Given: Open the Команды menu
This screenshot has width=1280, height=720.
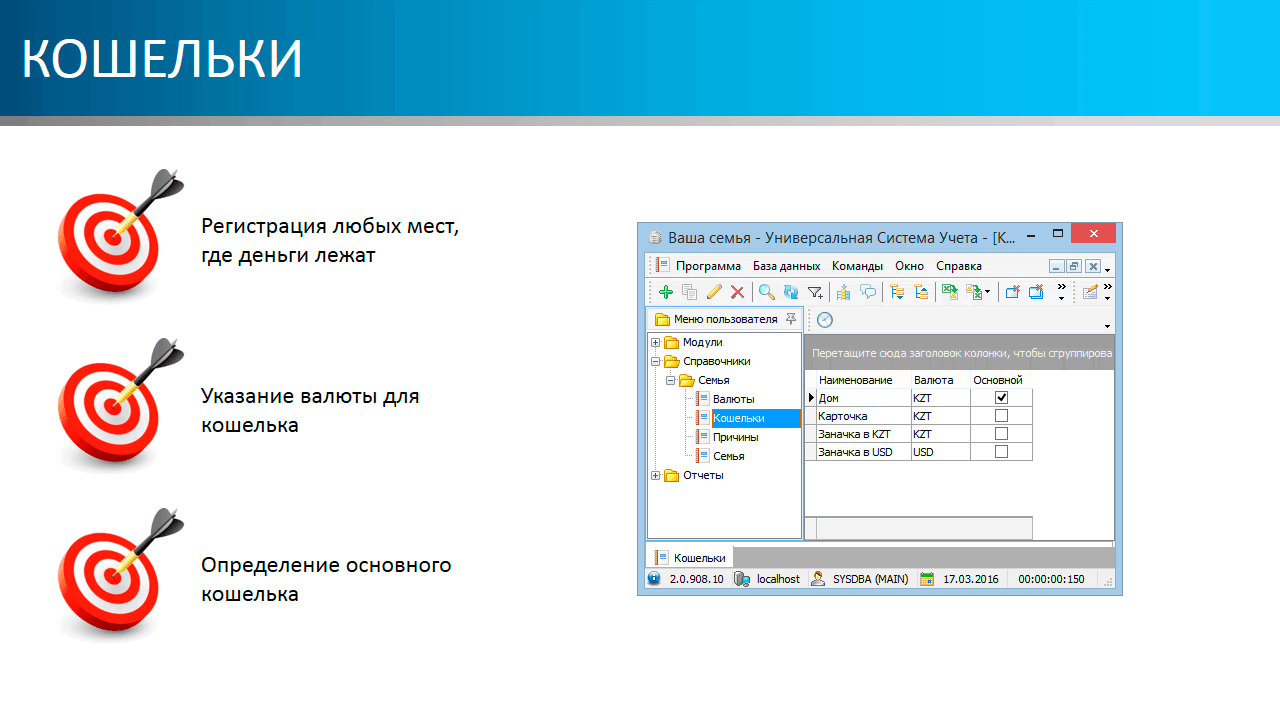Looking at the screenshot, I should pos(857,266).
